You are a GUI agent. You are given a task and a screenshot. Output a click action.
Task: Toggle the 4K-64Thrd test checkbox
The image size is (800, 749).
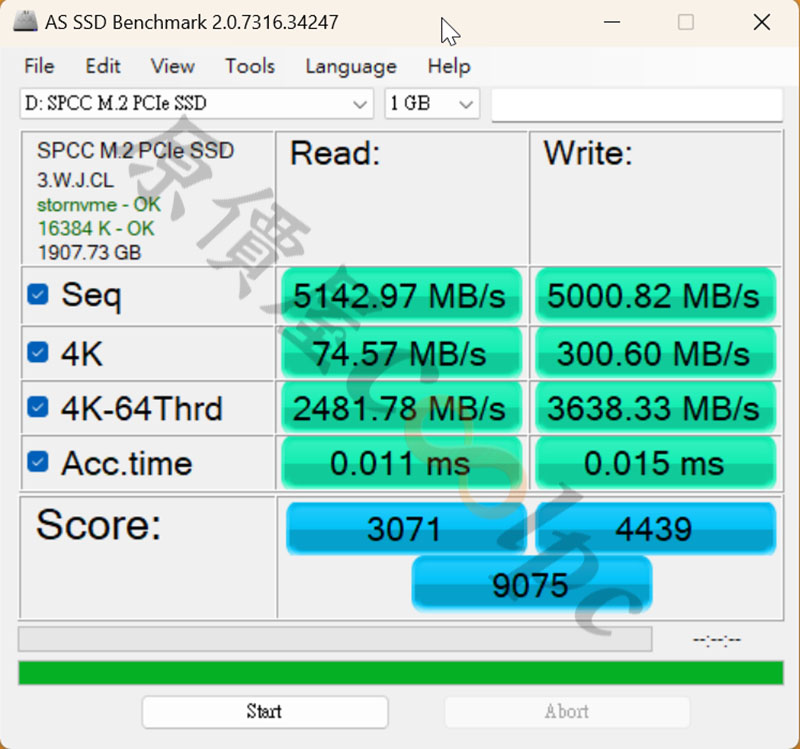pyautogui.click(x=38, y=407)
